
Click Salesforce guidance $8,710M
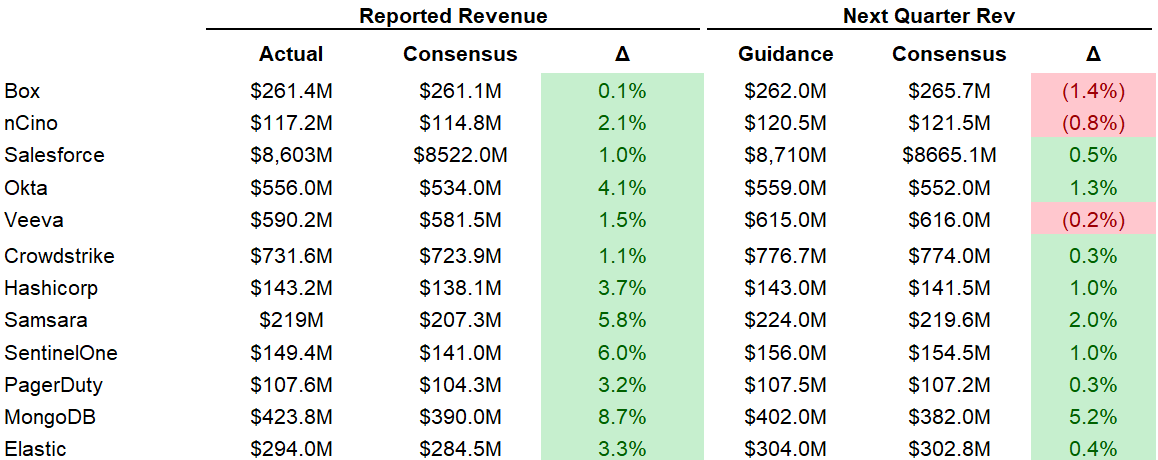tap(785, 155)
